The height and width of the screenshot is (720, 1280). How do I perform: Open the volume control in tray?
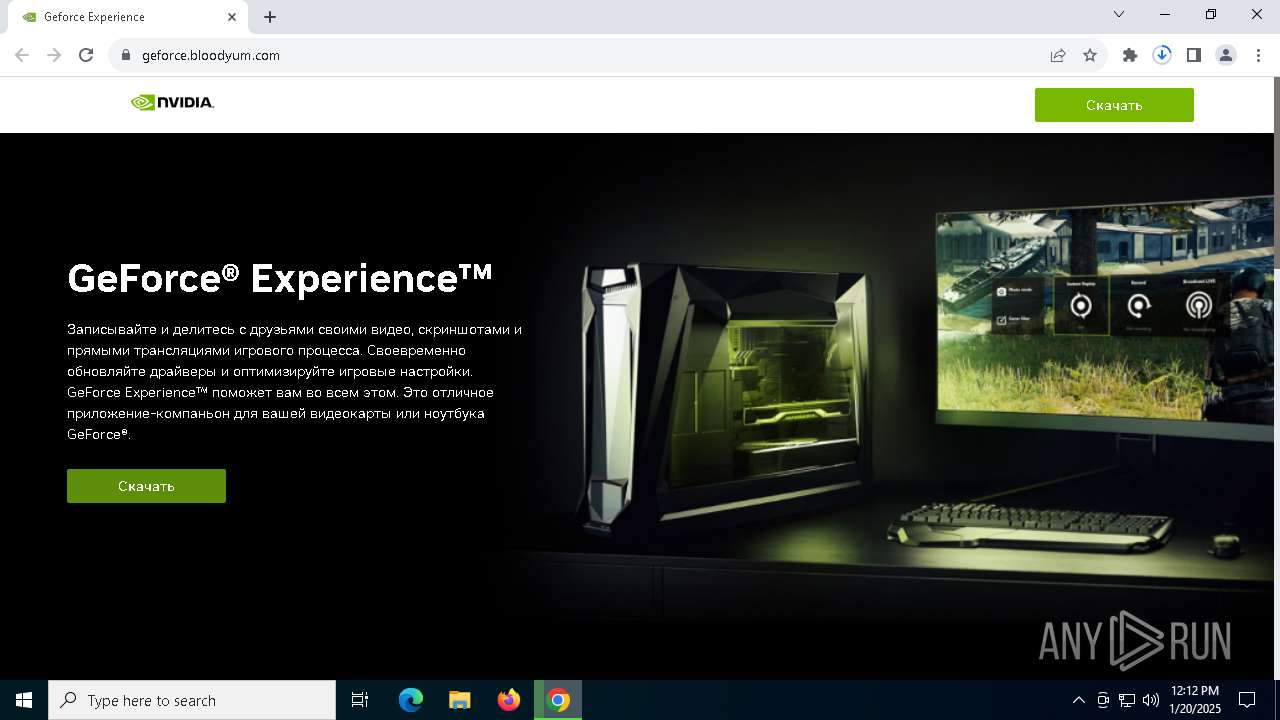pos(1150,700)
